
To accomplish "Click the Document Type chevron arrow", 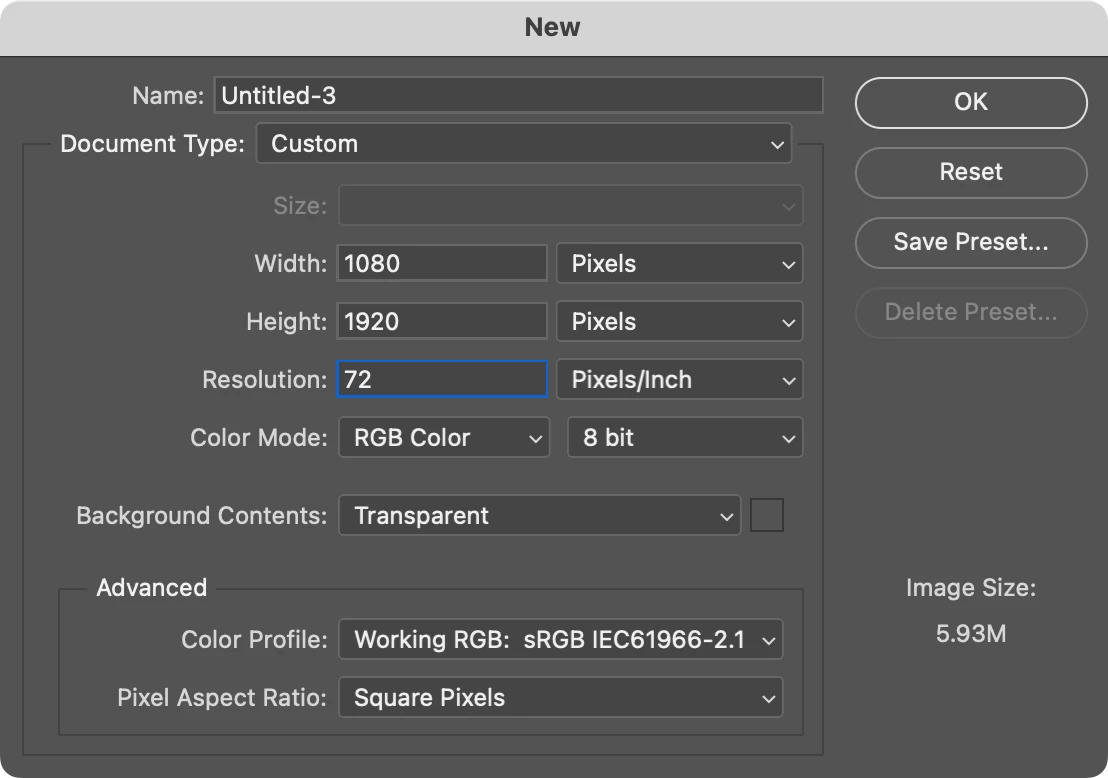I will (x=777, y=145).
